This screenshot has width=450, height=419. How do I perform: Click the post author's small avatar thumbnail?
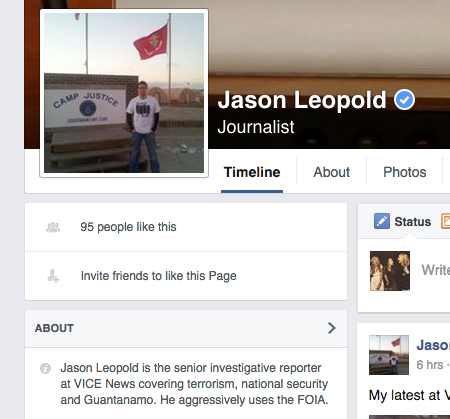tap(389, 355)
